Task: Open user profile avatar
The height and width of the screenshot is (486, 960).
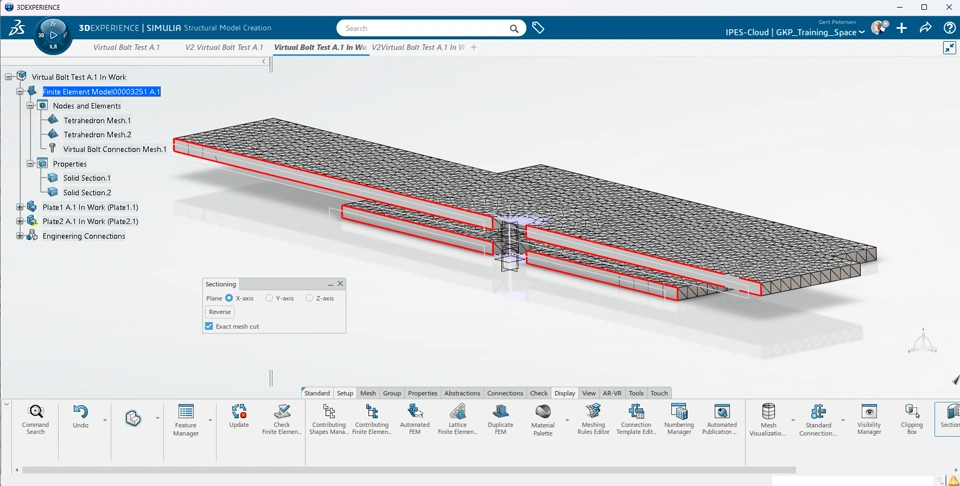Action: [x=879, y=28]
